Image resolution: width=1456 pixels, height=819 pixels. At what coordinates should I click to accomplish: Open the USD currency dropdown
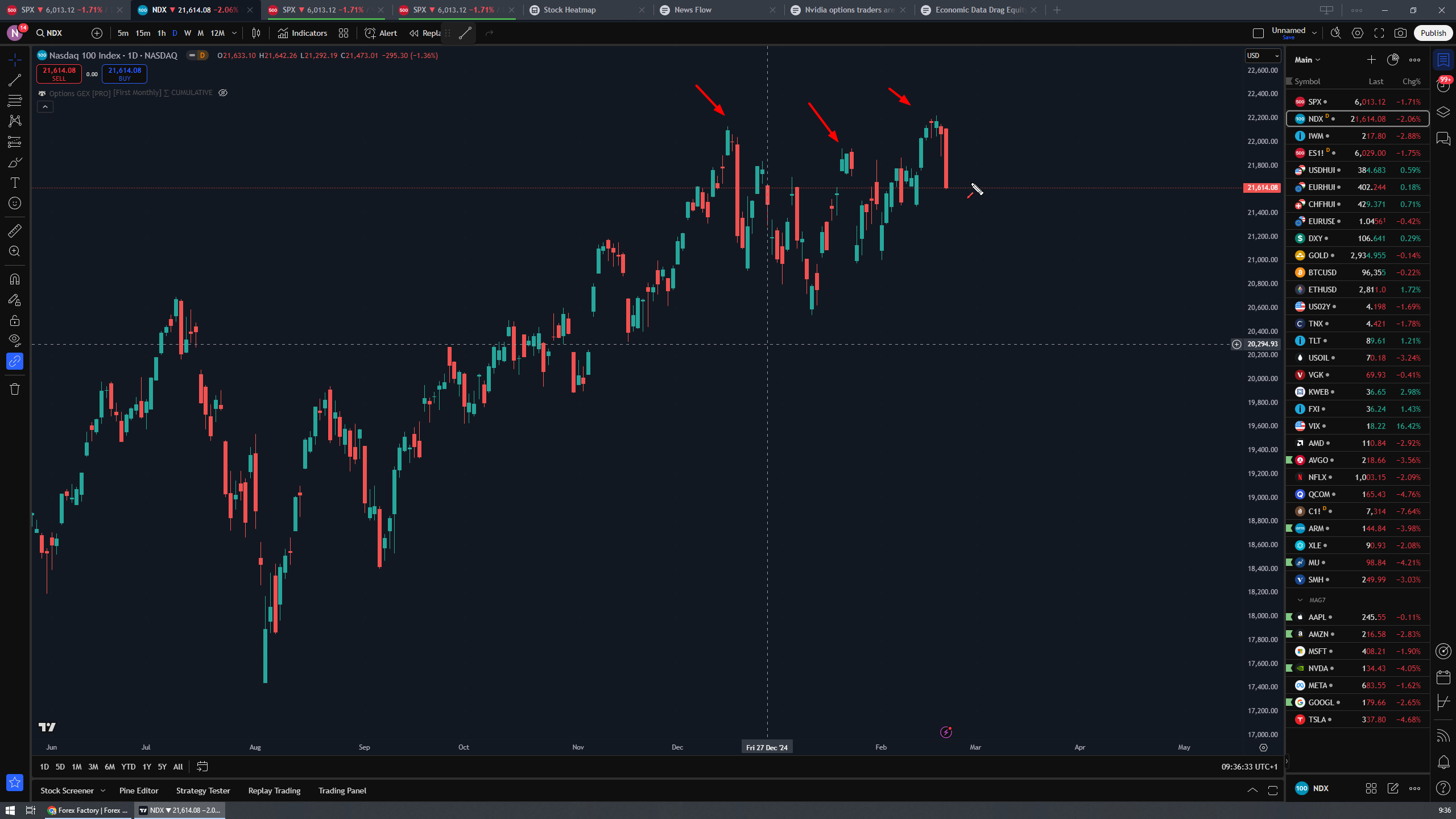point(1262,55)
